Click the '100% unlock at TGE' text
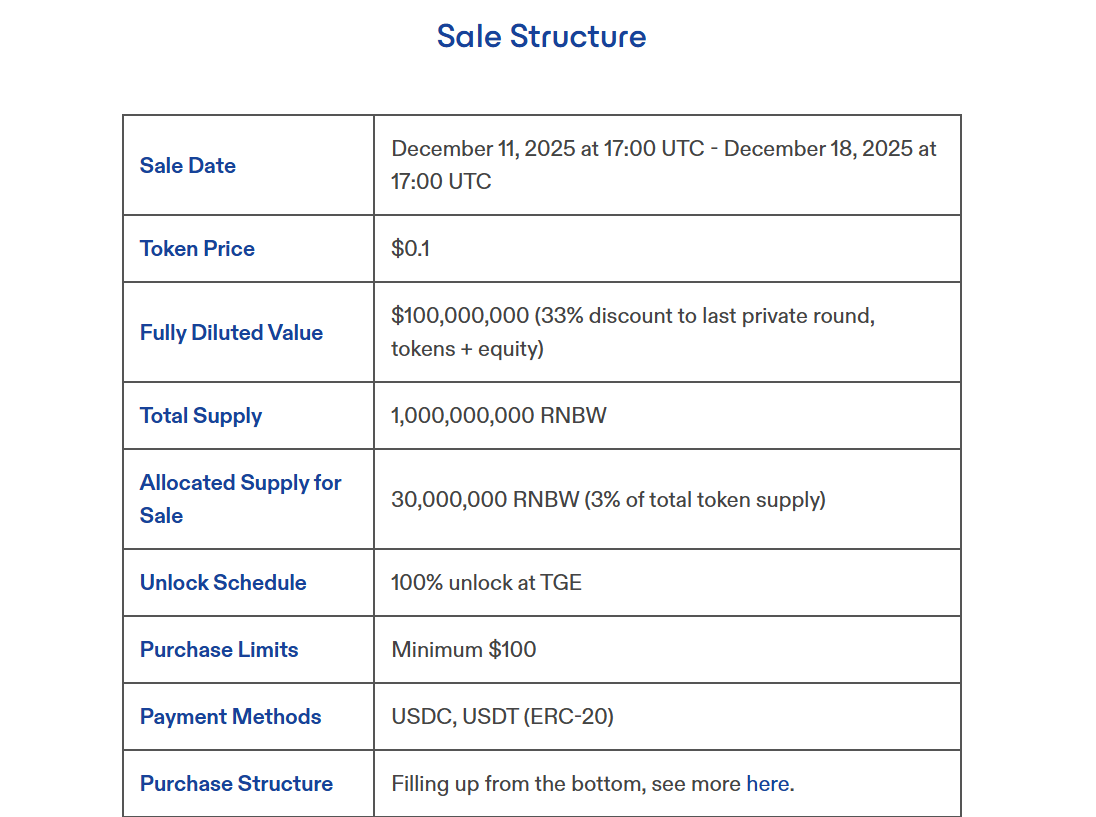 486,583
